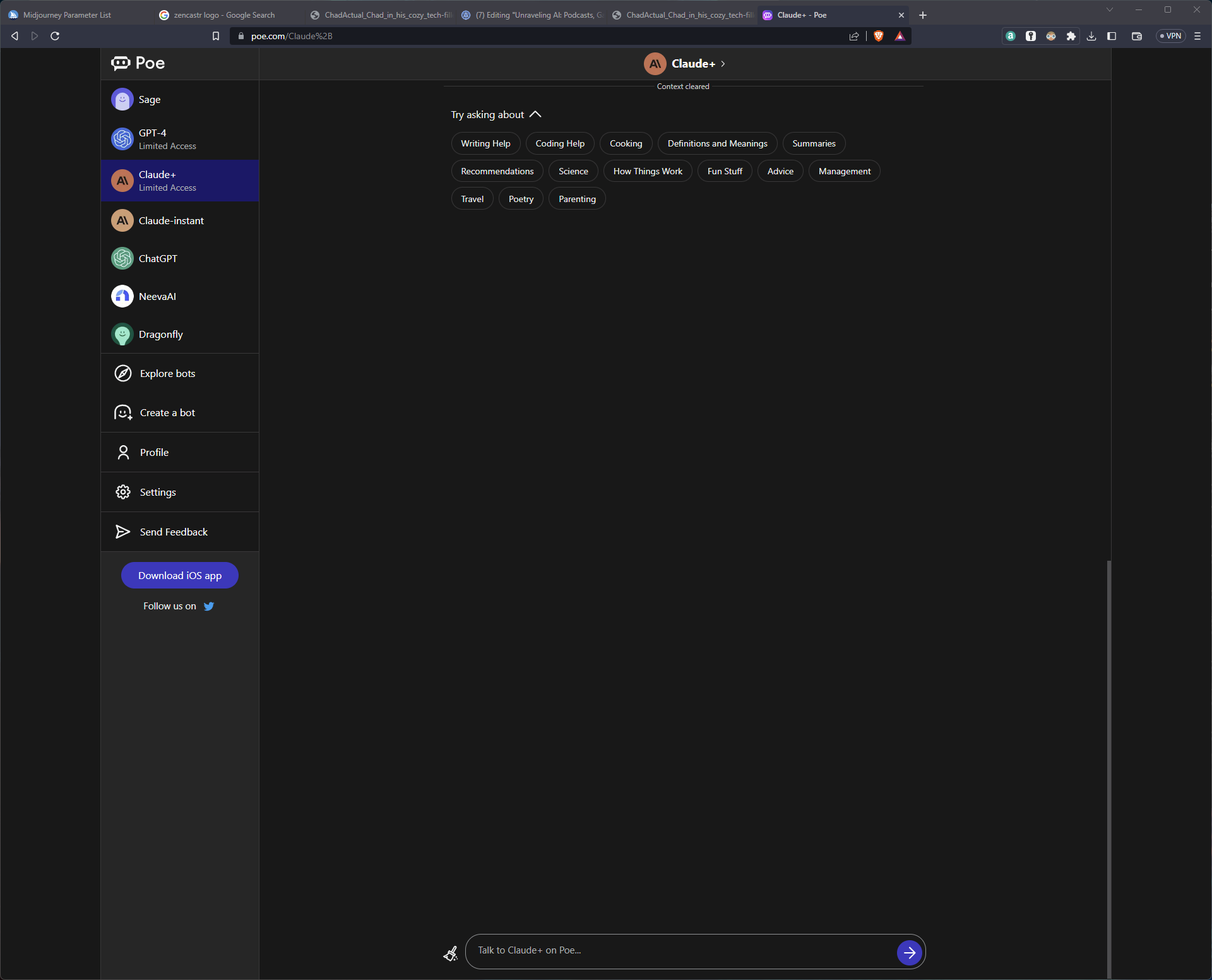Open browser hamburger menu
The width and height of the screenshot is (1212, 980).
click(1197, 36)
